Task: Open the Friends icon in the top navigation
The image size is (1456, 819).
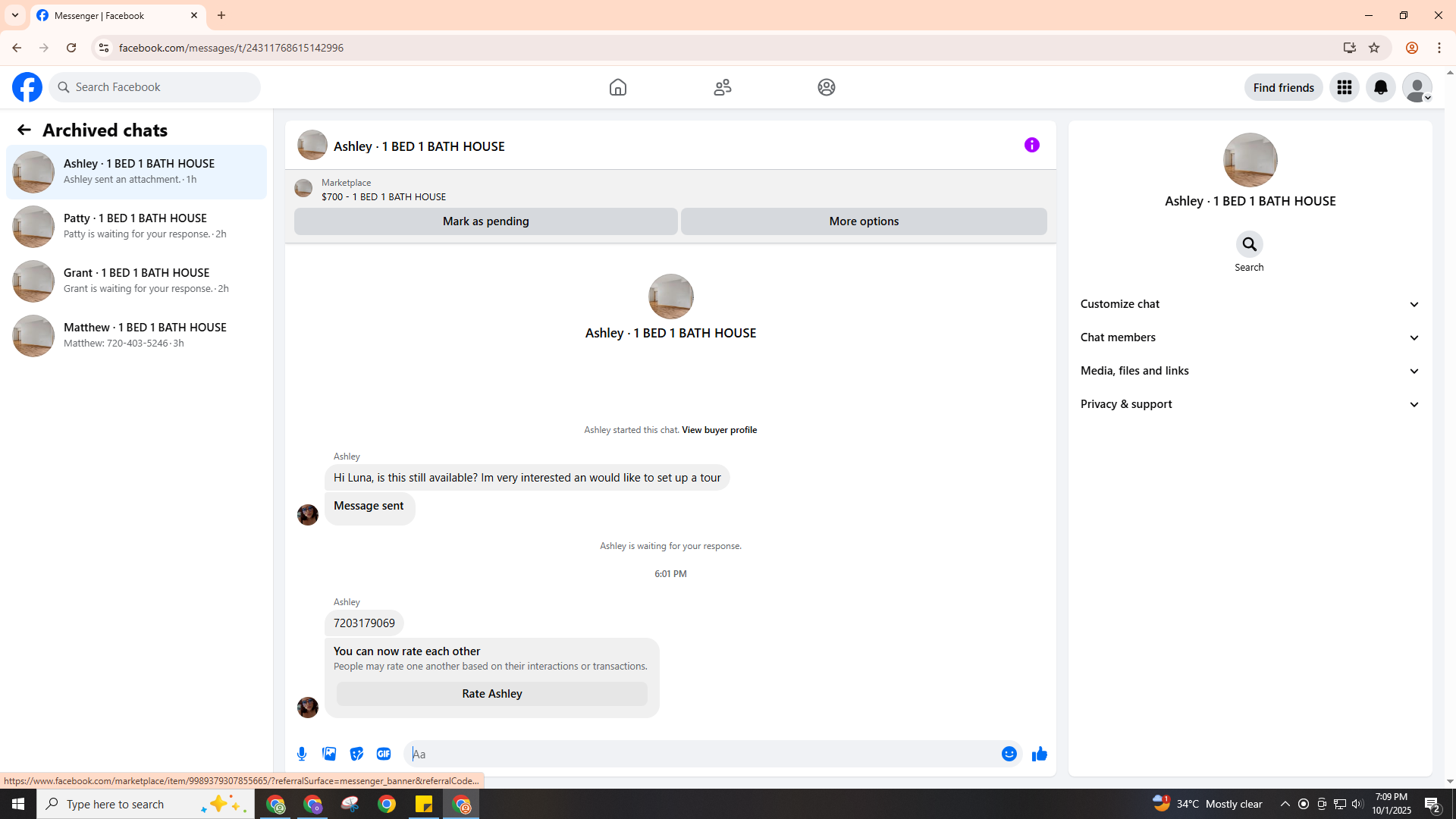Action: pos(723,87)
